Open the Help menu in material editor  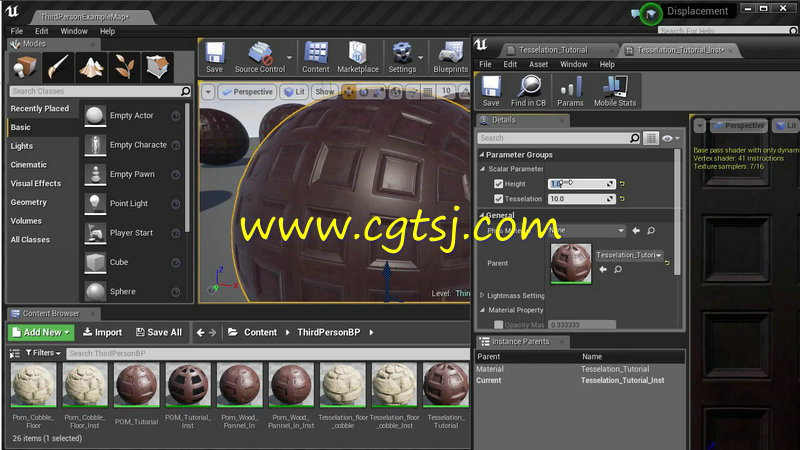607,64
